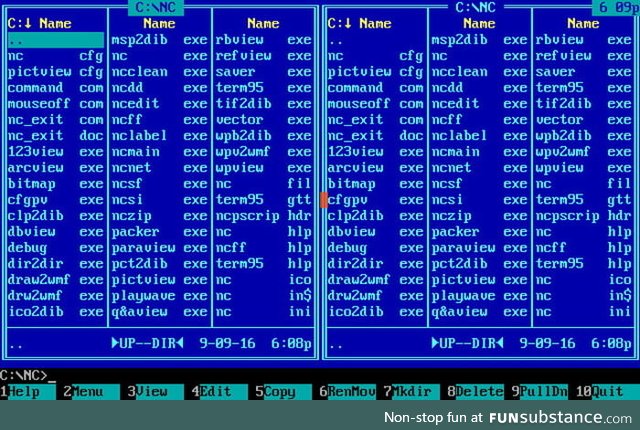This screenshot has width=640, height=430.
Task: Select 'ncedit exe' in the left panel
Action: [160, 104]
